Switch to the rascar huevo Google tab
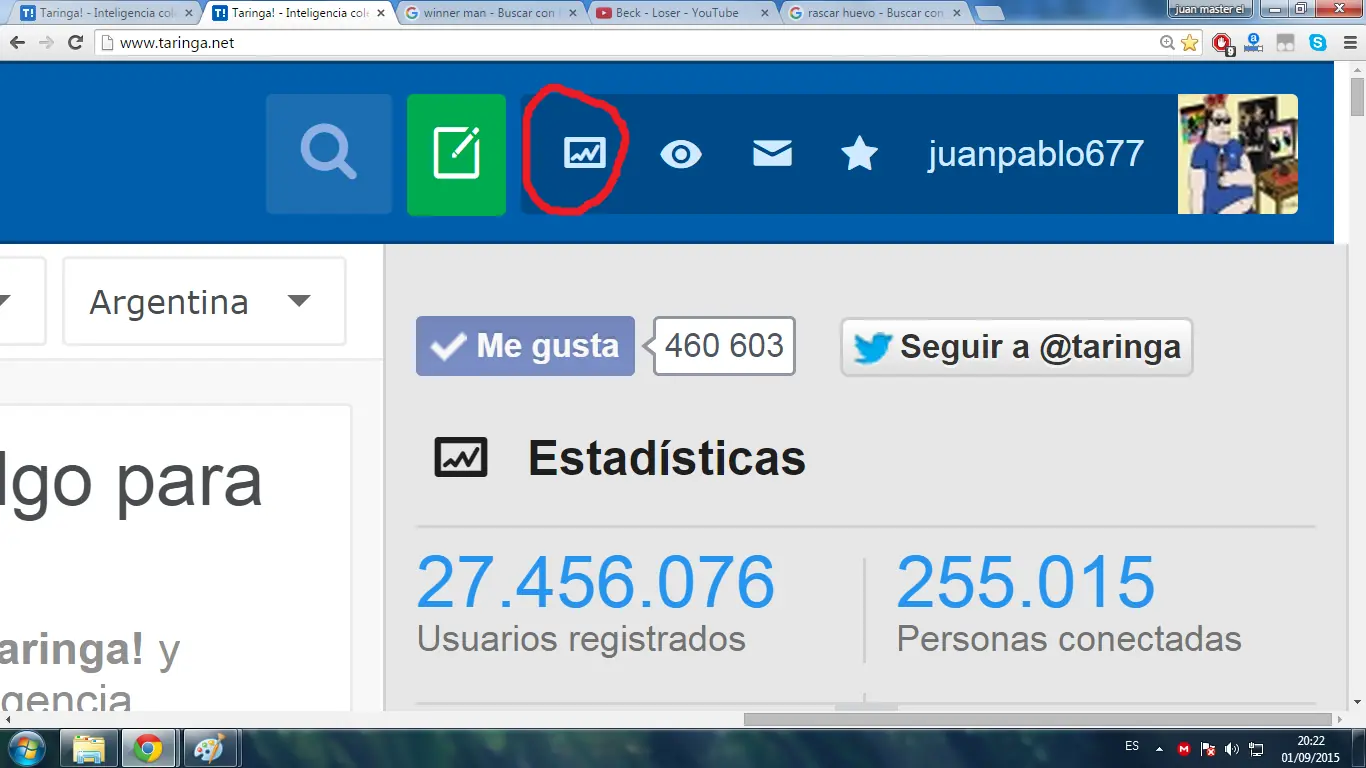Viewport: 1366px width, 768px height. coord(873,13)
